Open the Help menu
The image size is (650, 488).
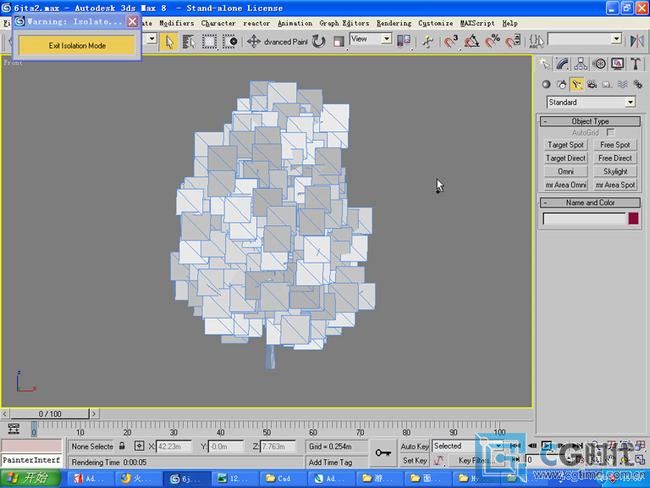[510, 23]
